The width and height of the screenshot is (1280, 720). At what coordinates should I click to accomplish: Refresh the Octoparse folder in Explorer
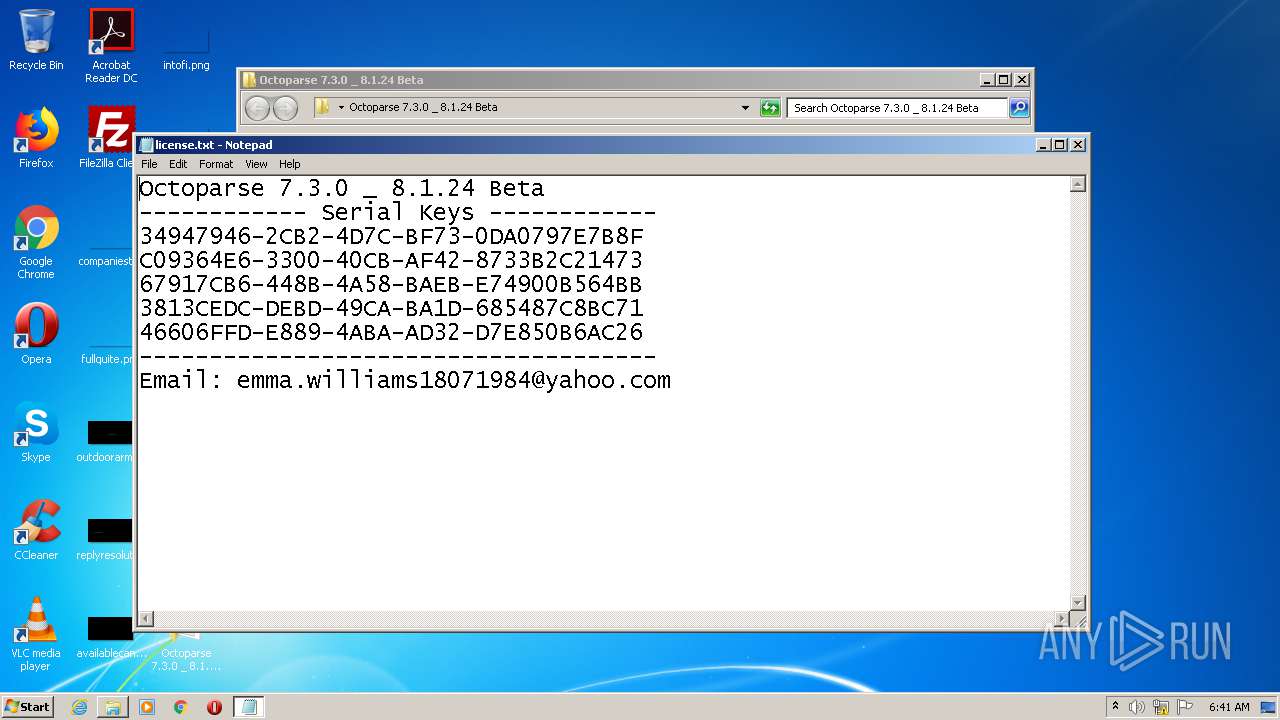pyautogui.click(x=770, y=108)
